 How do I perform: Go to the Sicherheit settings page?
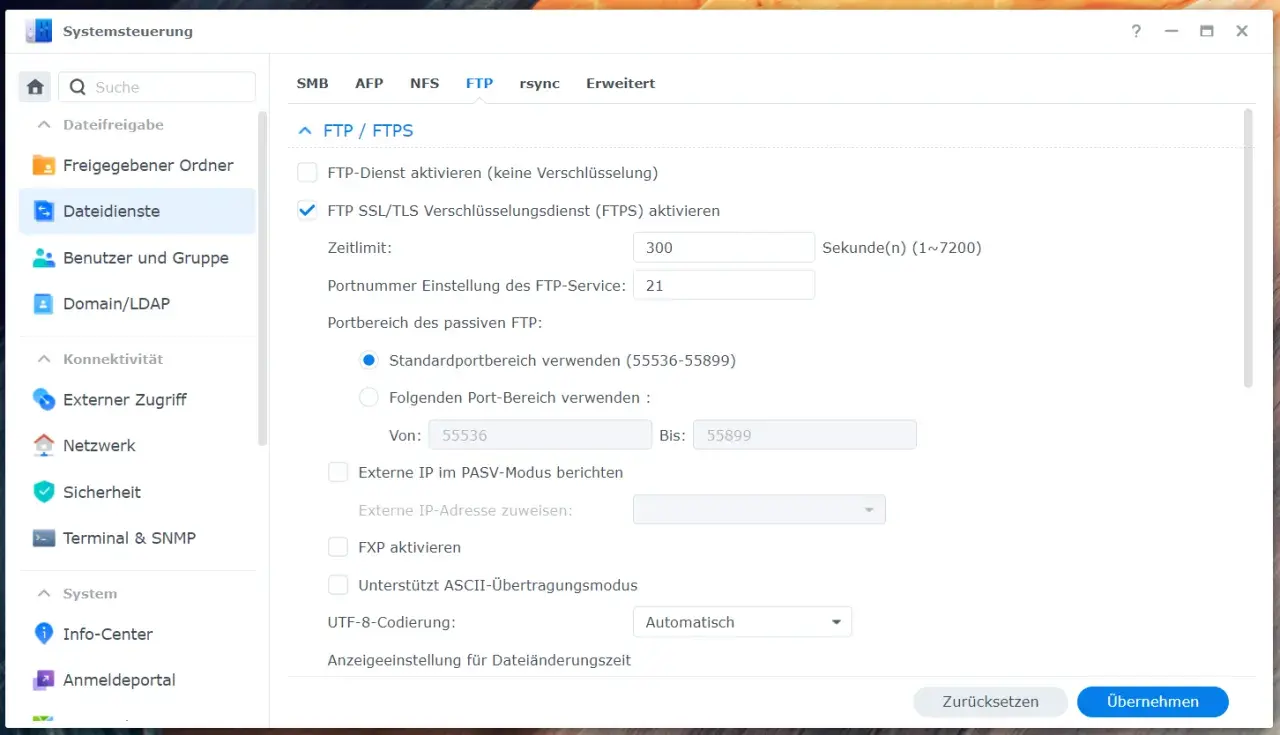click(137, 492)
